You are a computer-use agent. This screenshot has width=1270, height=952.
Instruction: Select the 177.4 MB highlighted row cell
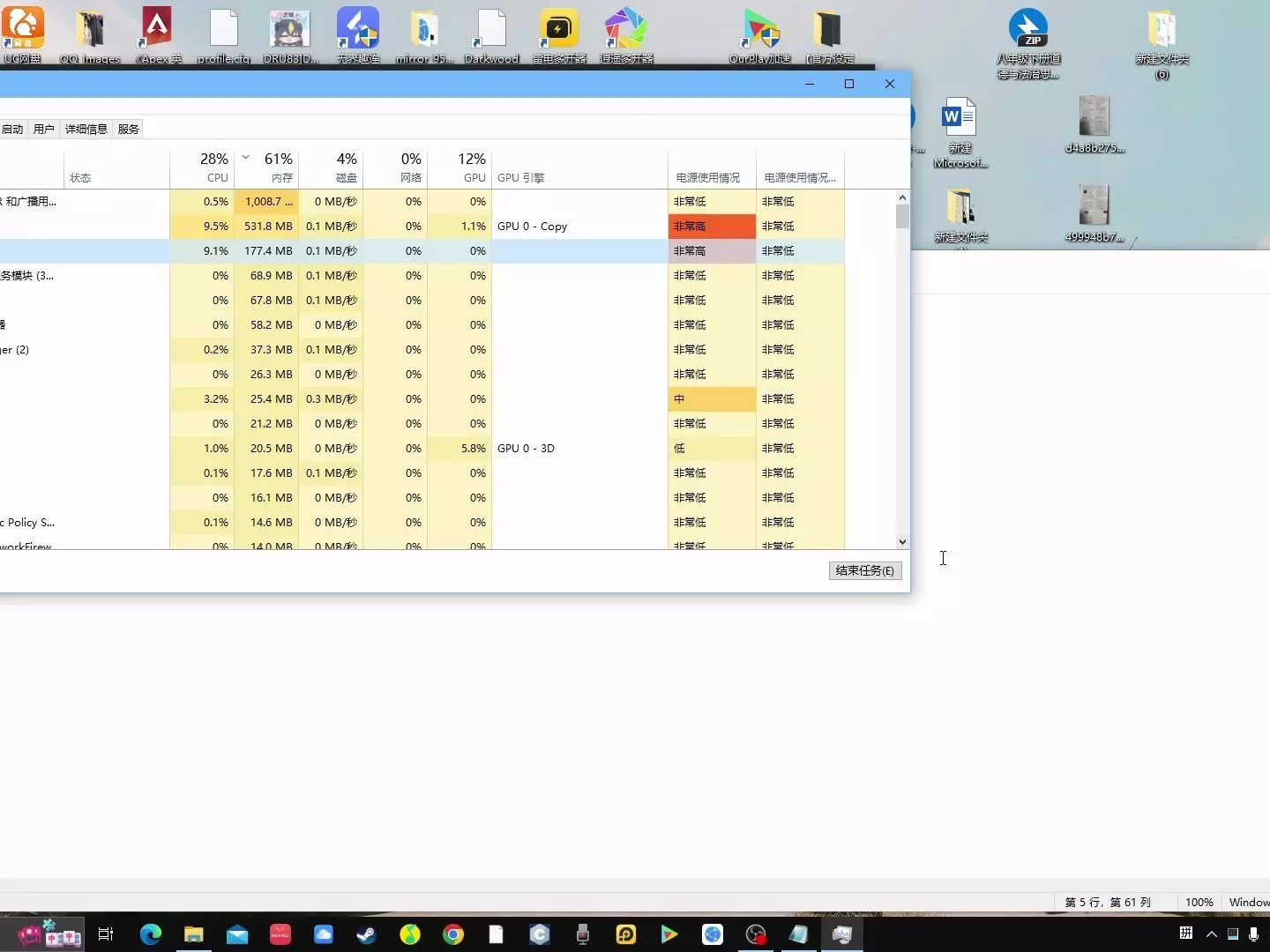click(x=266, y=250)
